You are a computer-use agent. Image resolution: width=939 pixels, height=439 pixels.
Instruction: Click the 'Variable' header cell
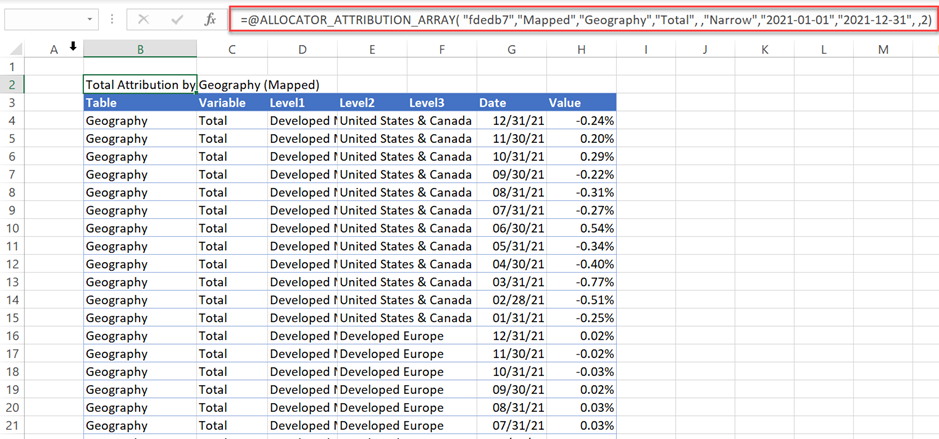(231, 103)
